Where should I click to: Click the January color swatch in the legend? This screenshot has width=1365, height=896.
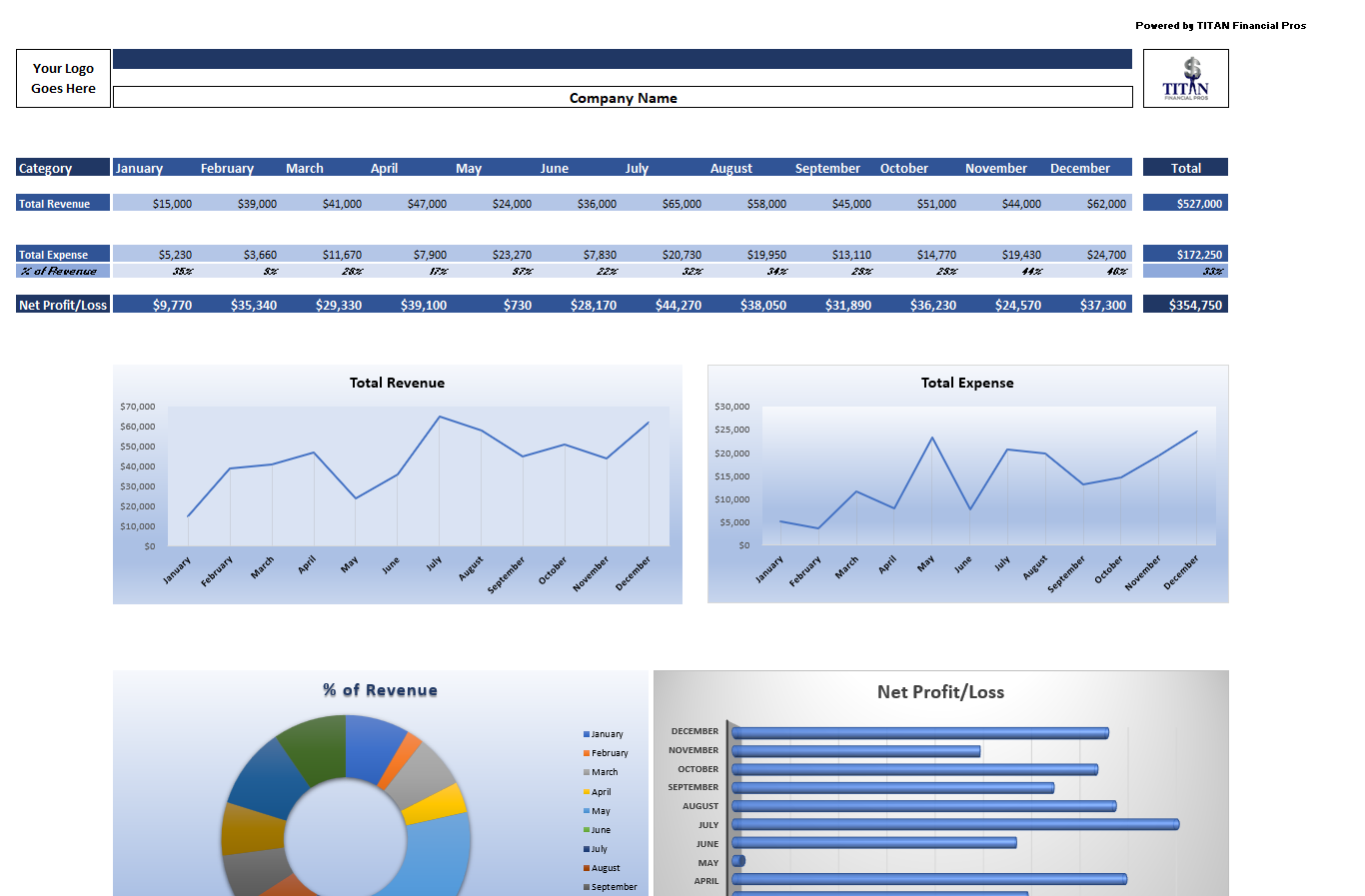587,734
